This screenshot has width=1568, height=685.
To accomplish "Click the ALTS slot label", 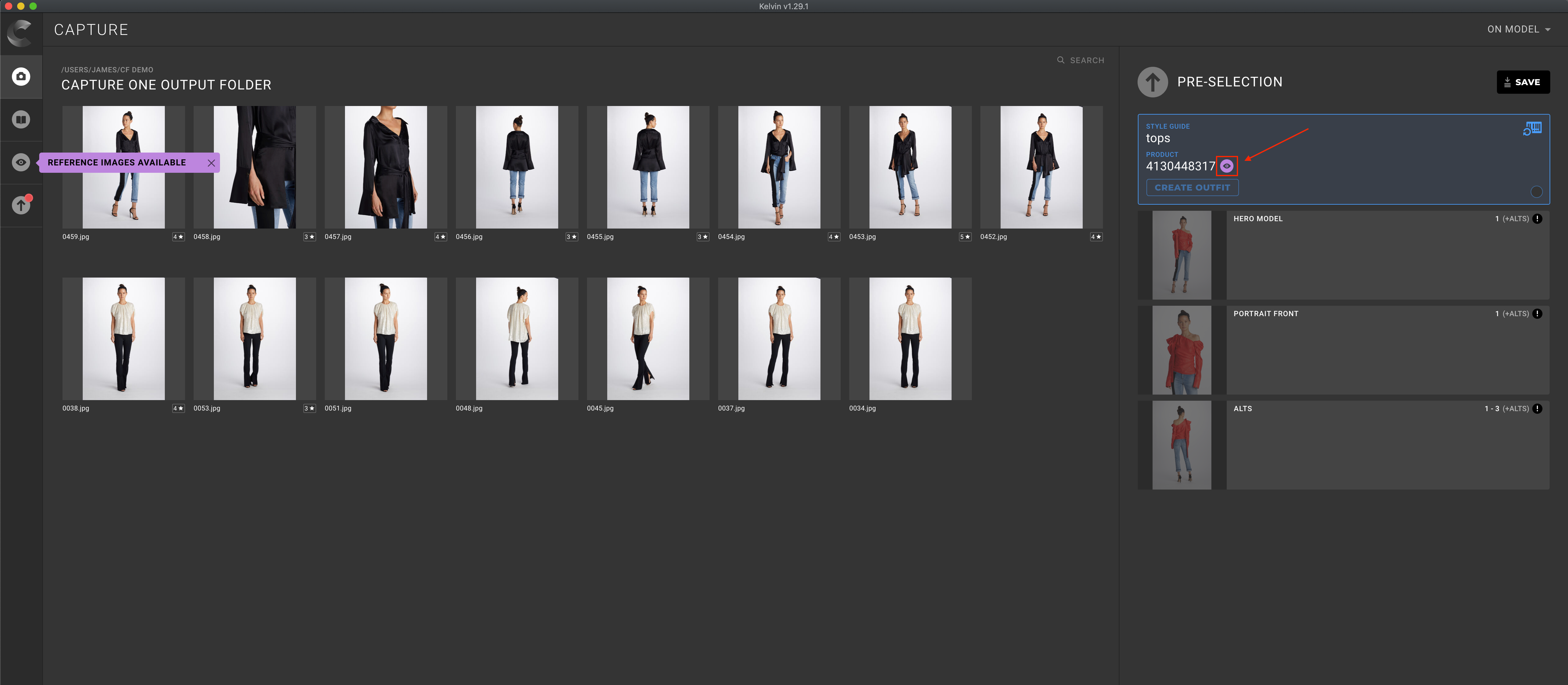I will [1242, 409].
